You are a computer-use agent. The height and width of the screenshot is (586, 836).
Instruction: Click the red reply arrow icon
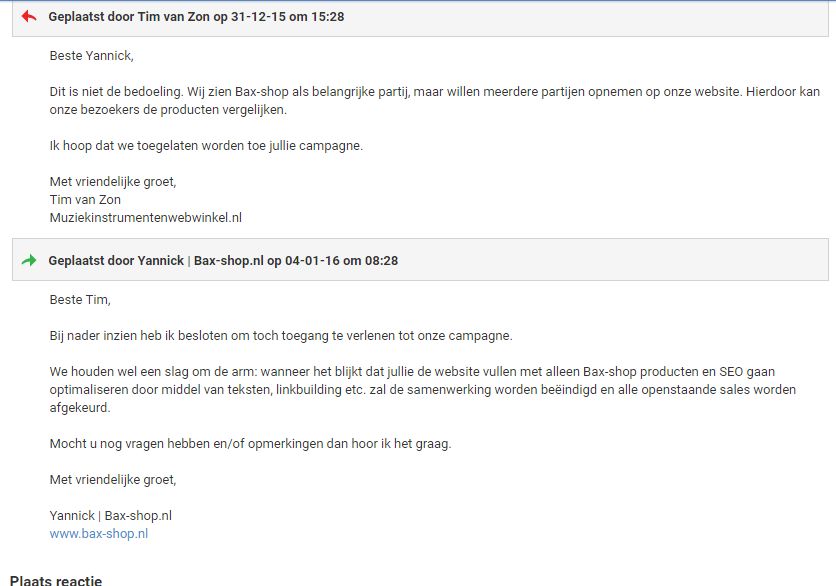pos(29,17)
